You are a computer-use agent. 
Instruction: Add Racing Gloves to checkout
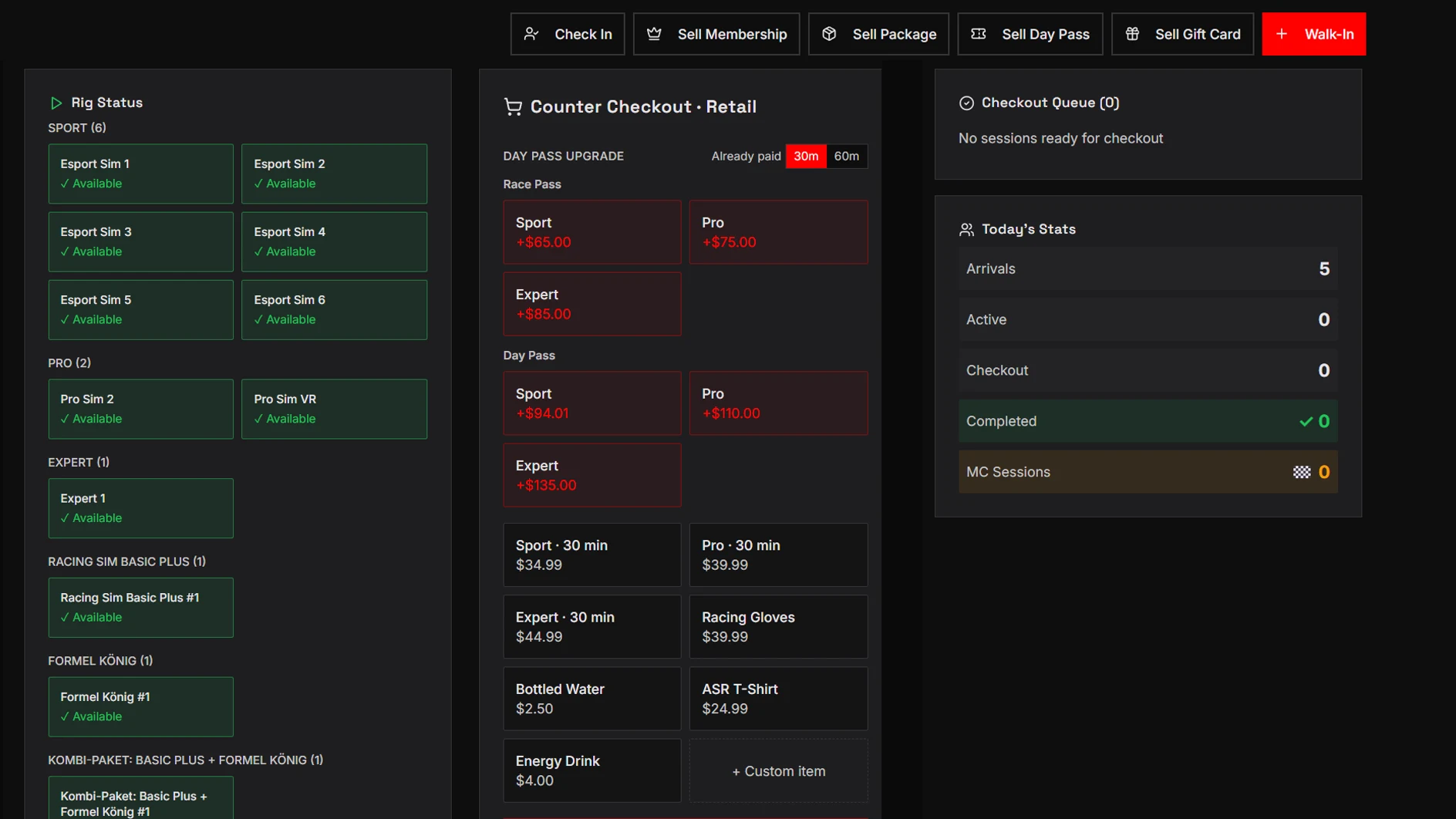778,627
